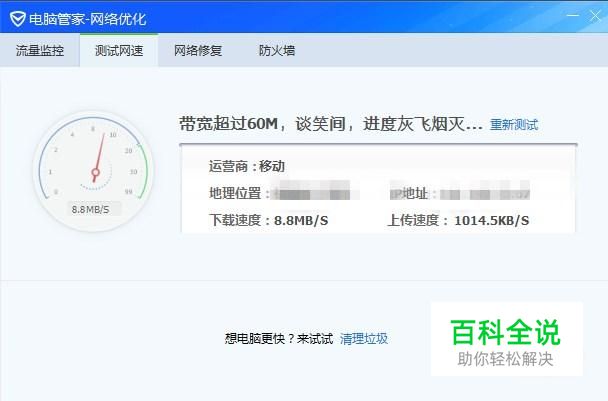Click the blurred IP地址 value
608x401 pixels.
485,191
